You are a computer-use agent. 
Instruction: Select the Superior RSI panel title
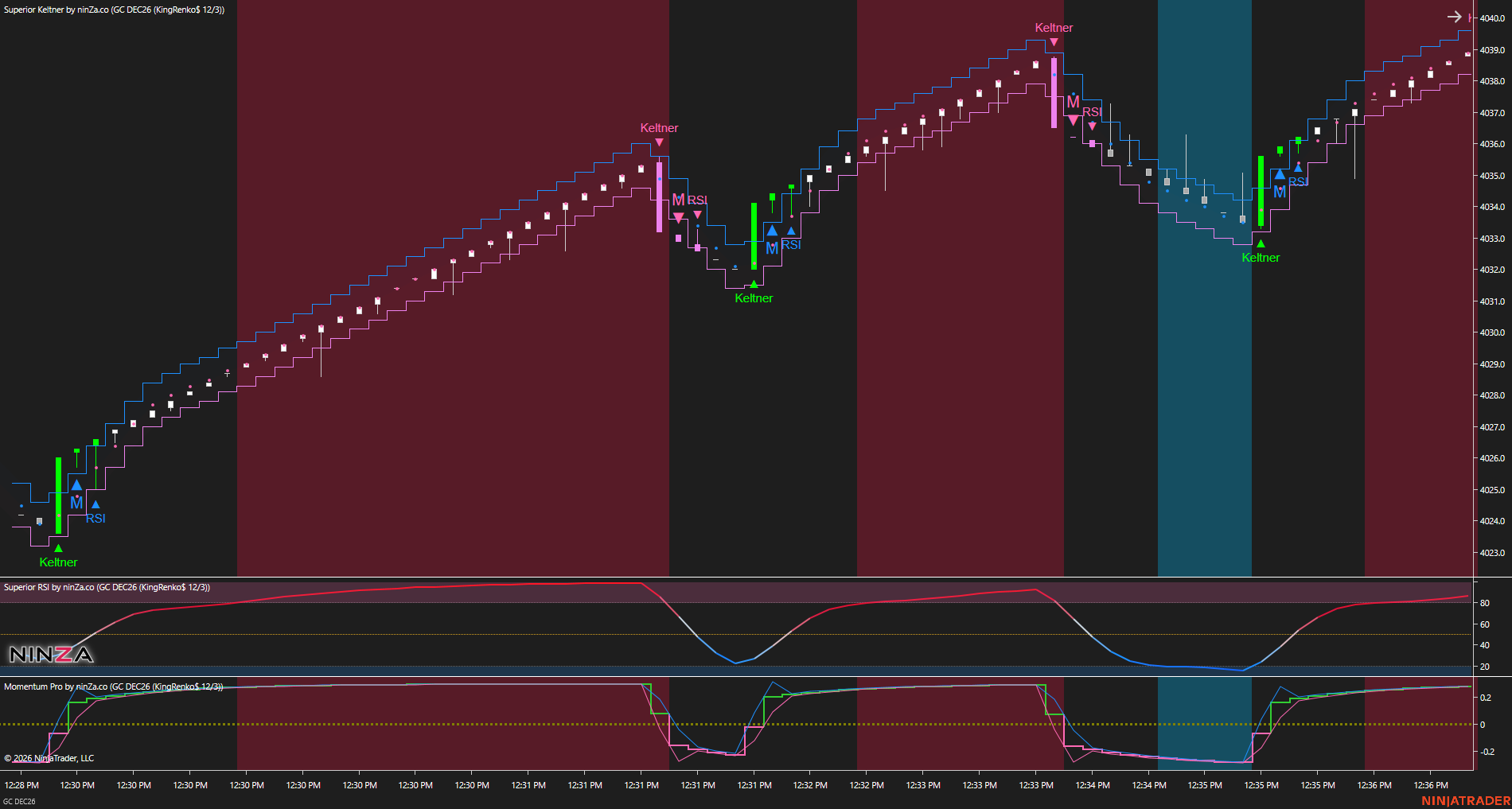click(107, 587)
